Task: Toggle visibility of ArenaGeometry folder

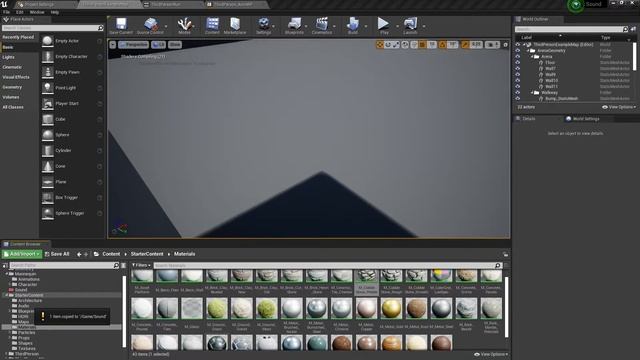Action: (518, 51)
